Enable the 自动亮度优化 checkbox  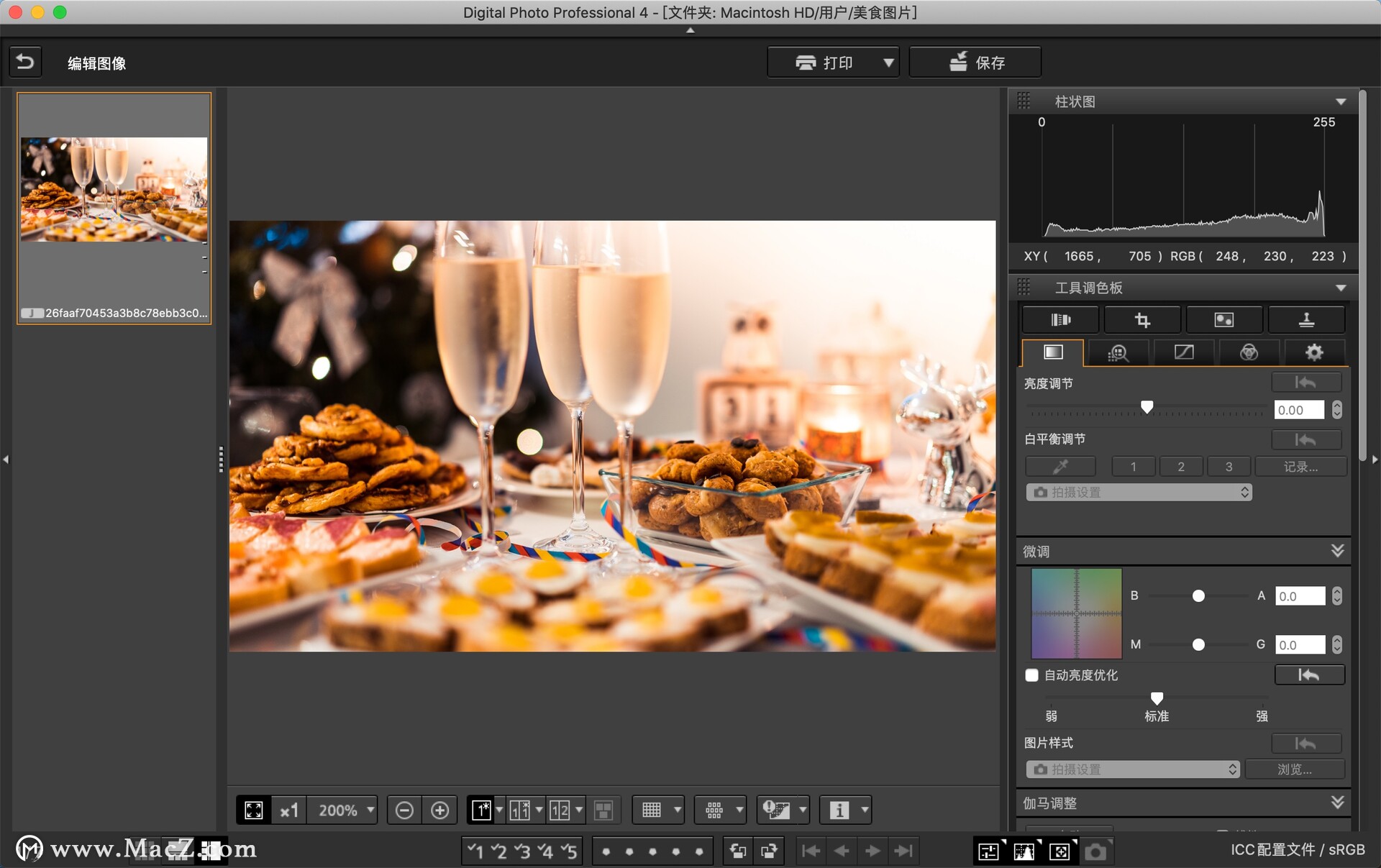click(1032, 675)
